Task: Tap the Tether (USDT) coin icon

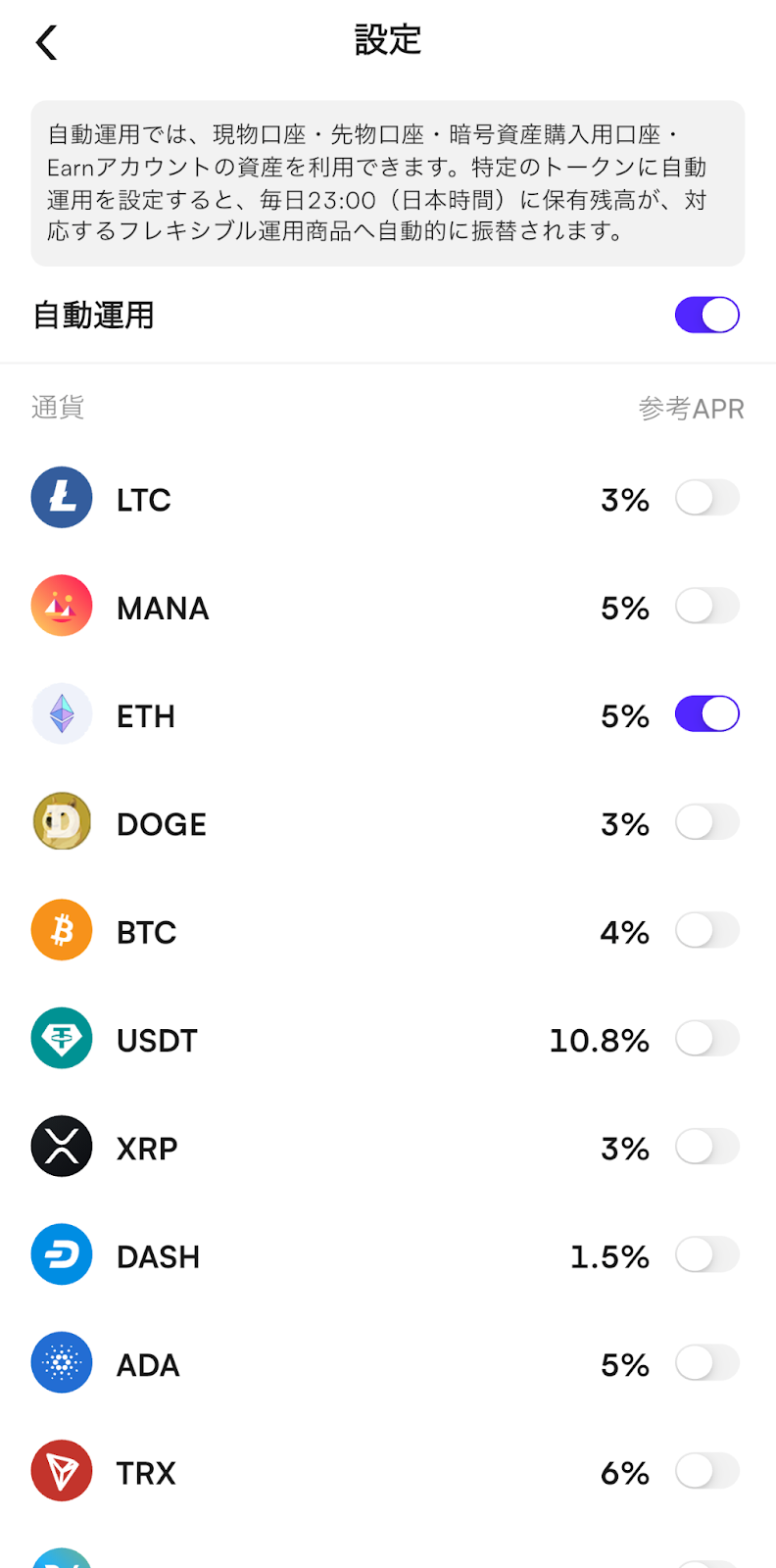Action: pyautogui.click(x=62, y=1039)
